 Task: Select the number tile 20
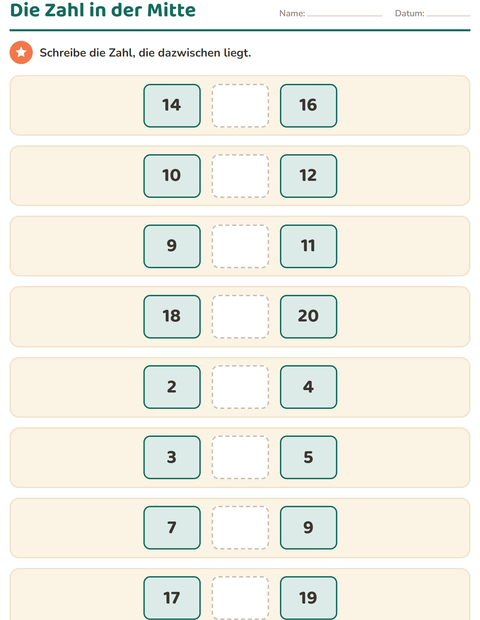pyautogui.click(x=308, y=317)
